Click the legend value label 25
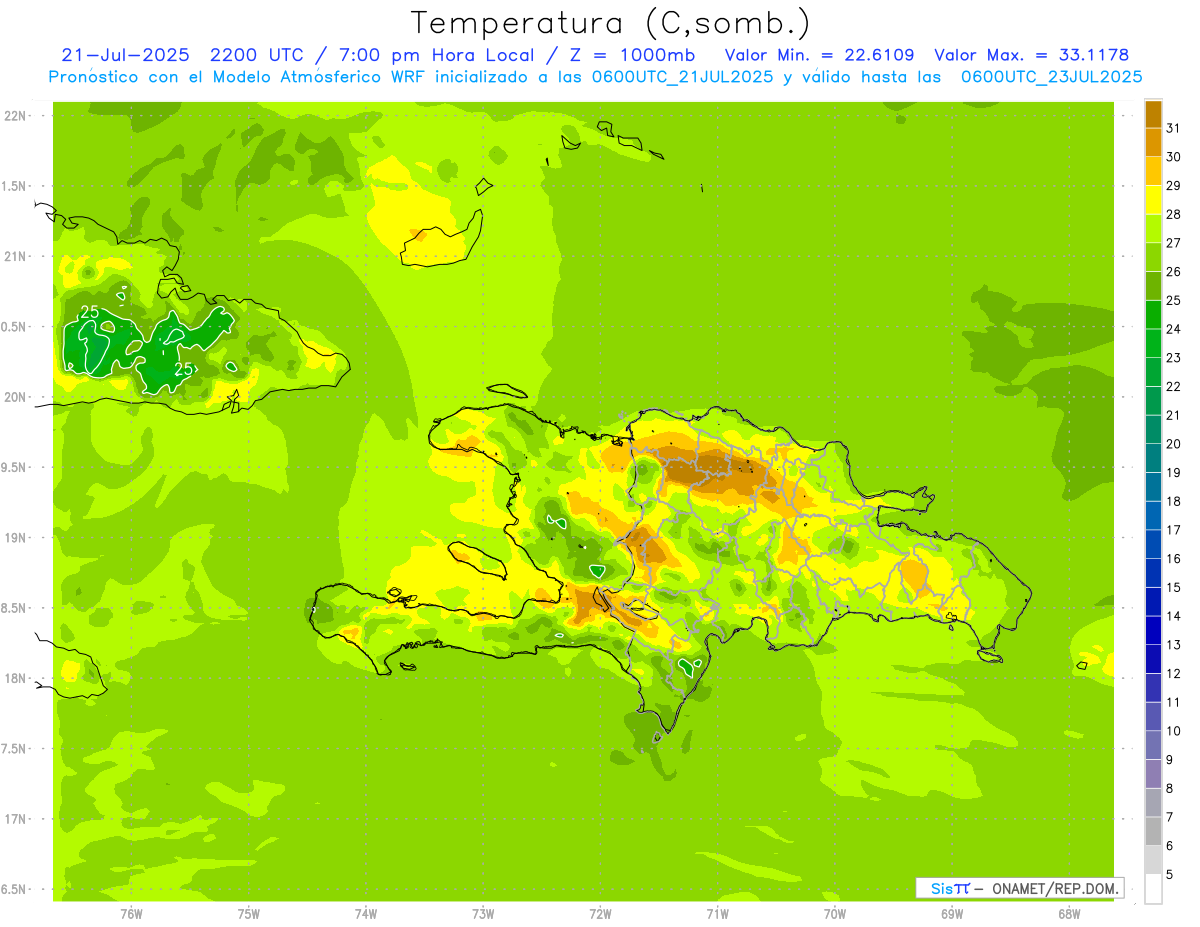Image resolution: width=1200 pixels, height=927 pixels. (1173, 300)
